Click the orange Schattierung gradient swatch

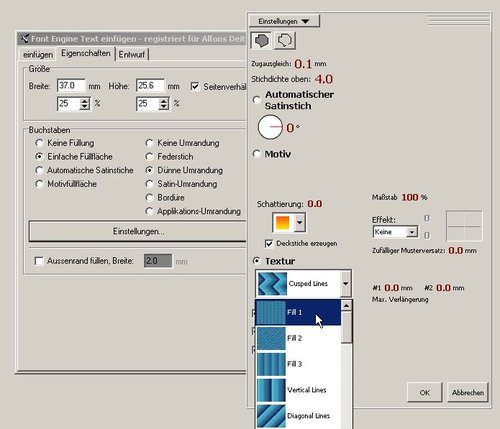[283, 222]
